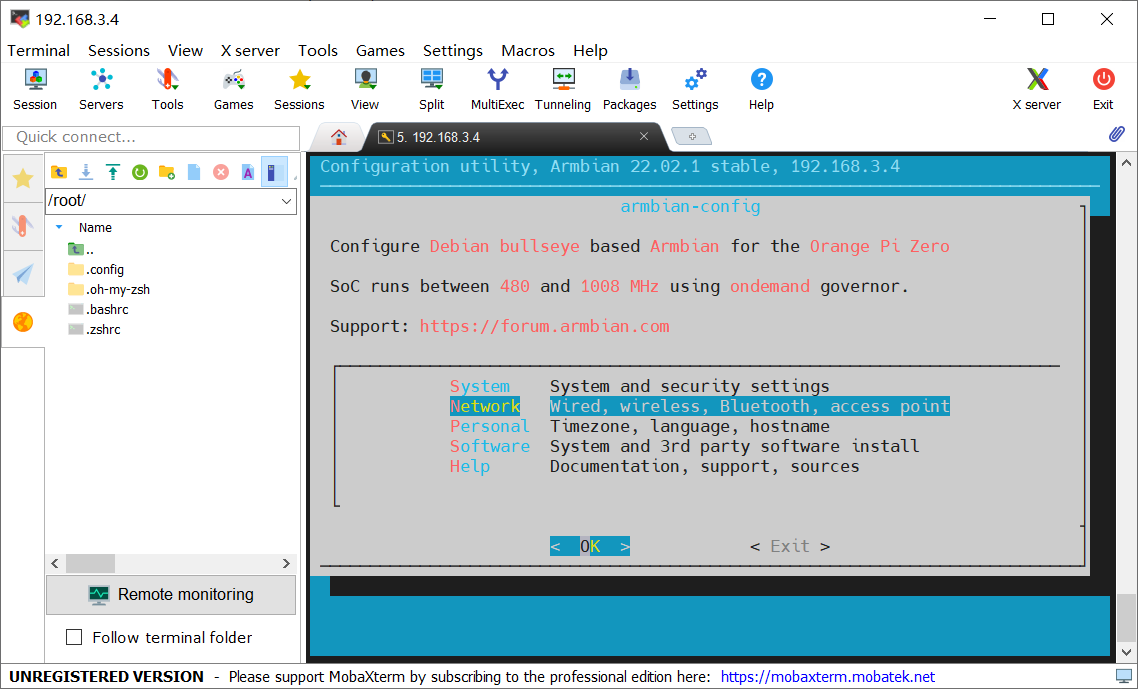The width and height of the screenshot is (1138, 689).
Task: Select the Help entry in armbian-config
Action: (x=470, y=466)
